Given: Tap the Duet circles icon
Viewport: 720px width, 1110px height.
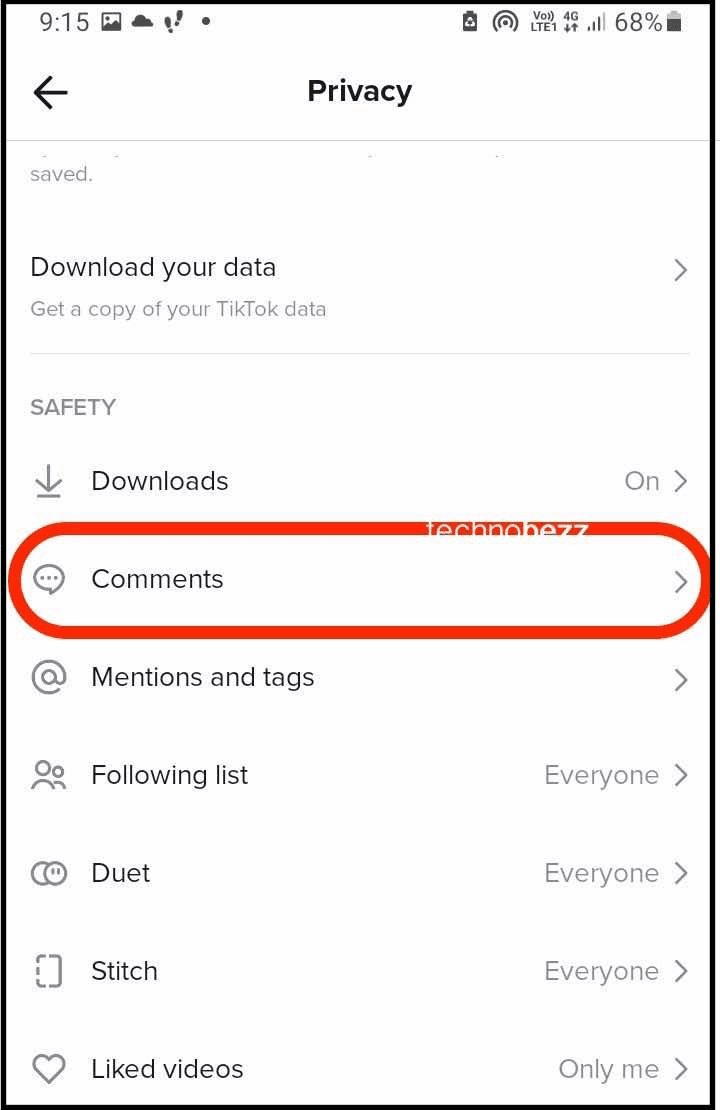Looking at the screenshot, I should (48, 873).
